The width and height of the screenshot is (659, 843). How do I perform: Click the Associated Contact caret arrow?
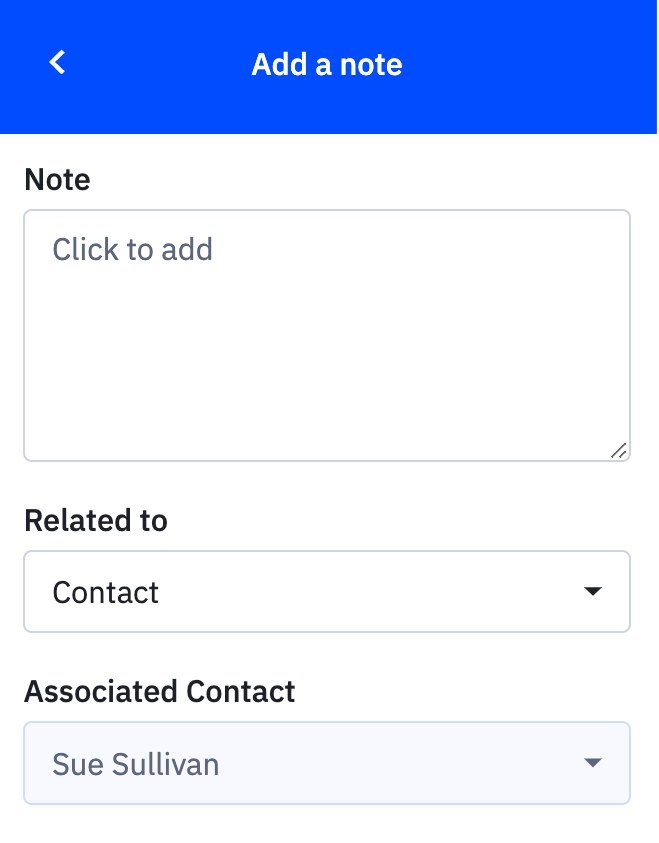[x=593, y=764]
